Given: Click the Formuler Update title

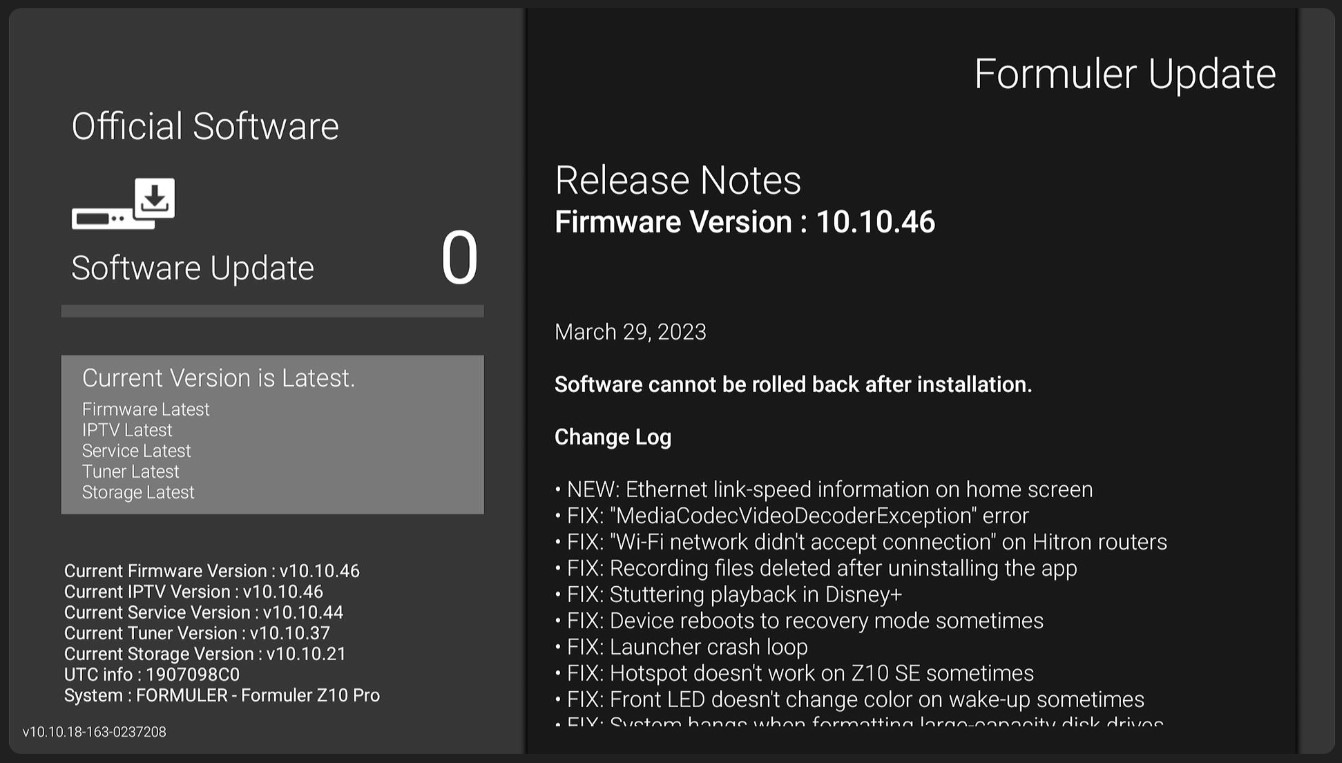Looking at the screenshot, I should (1124, 74).
